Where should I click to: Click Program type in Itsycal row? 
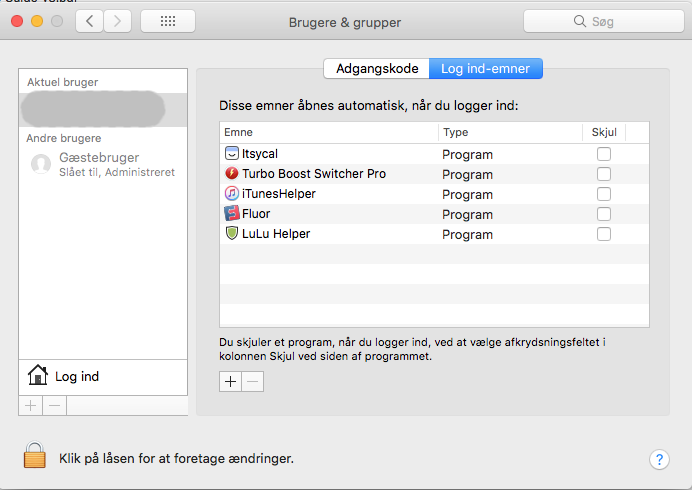pyautogui.click(x=467, y=155)
